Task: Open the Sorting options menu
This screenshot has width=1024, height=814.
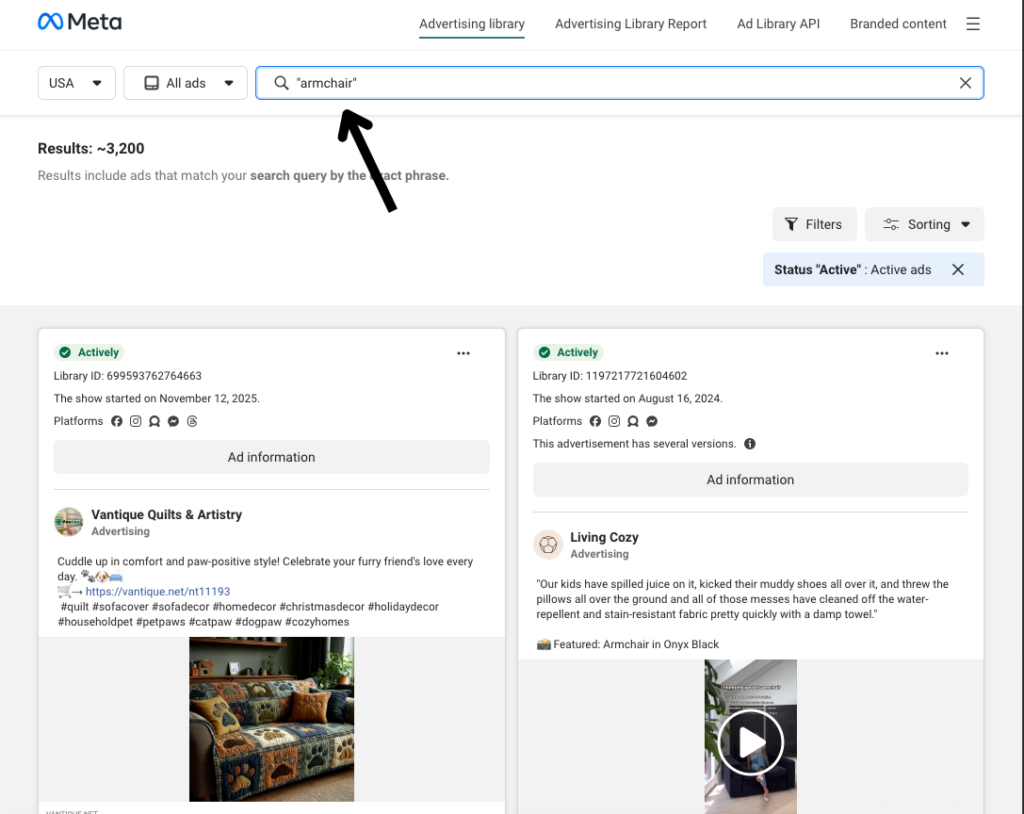Action: coord(924,224)
